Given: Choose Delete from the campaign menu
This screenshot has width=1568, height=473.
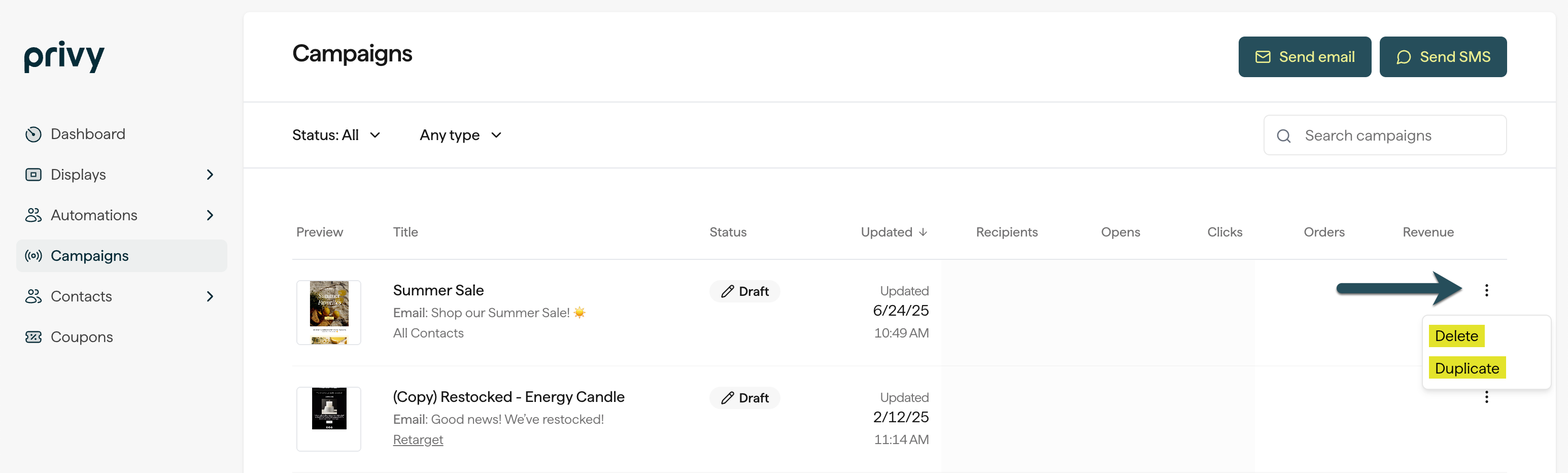Looking at the screenshot, I should [1456, 336].
